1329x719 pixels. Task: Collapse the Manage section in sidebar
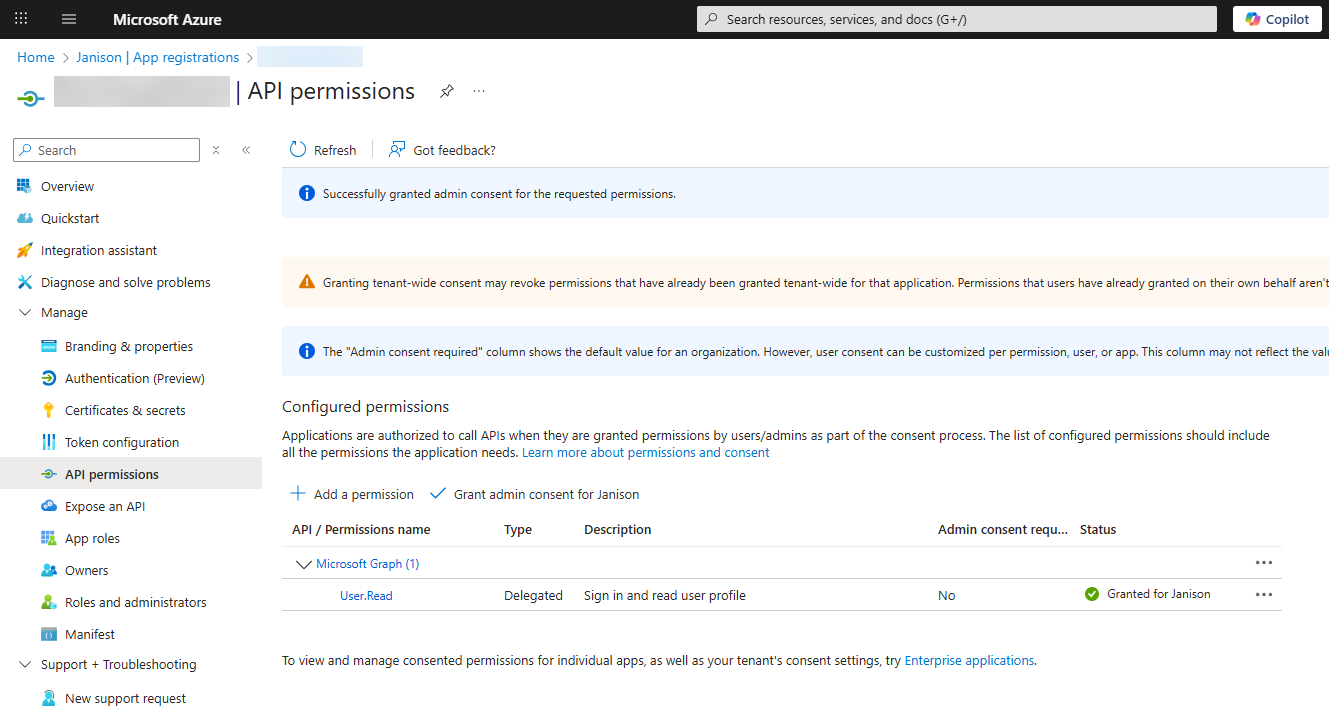coord(25,313)
